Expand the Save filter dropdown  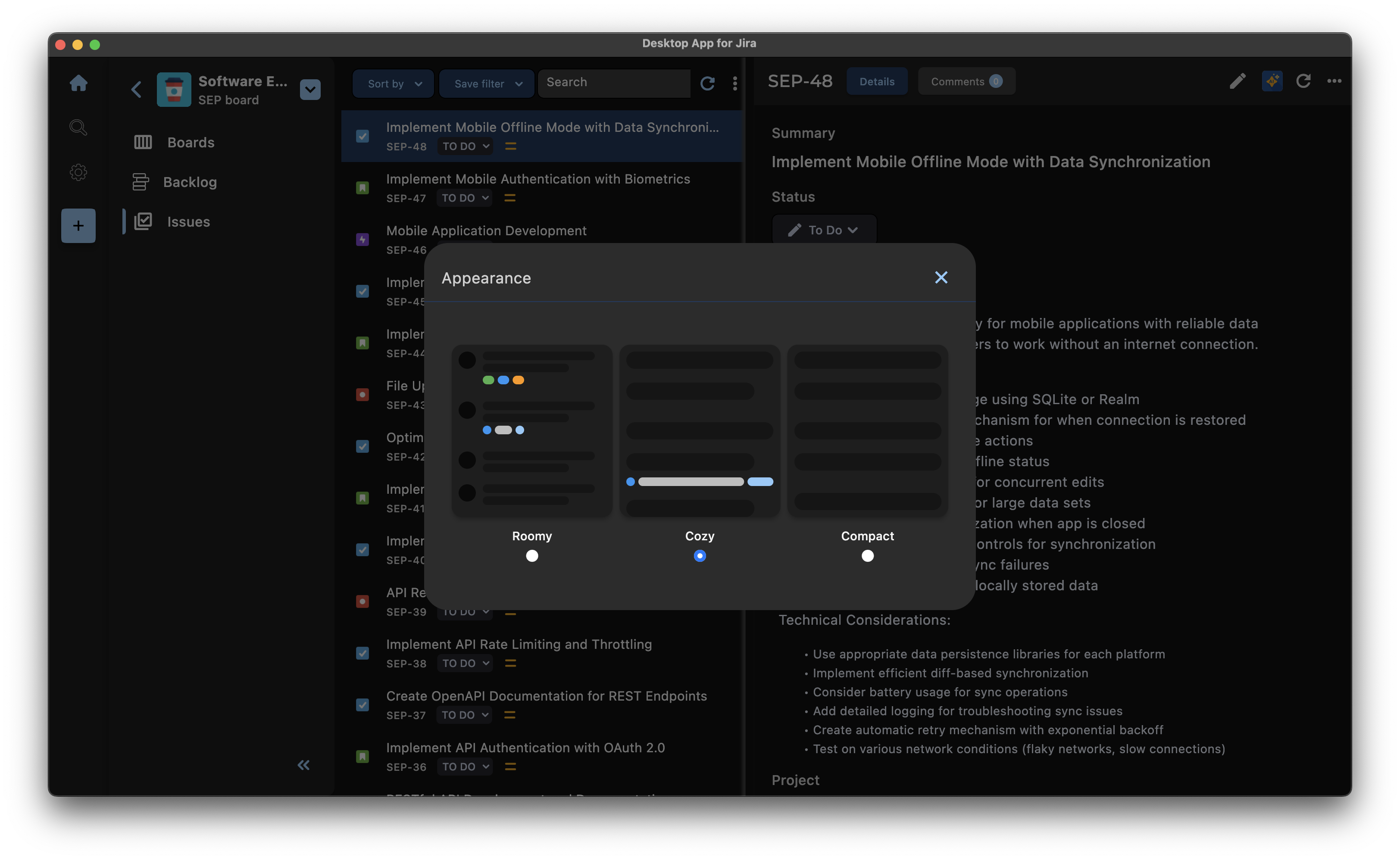[487, 84]
